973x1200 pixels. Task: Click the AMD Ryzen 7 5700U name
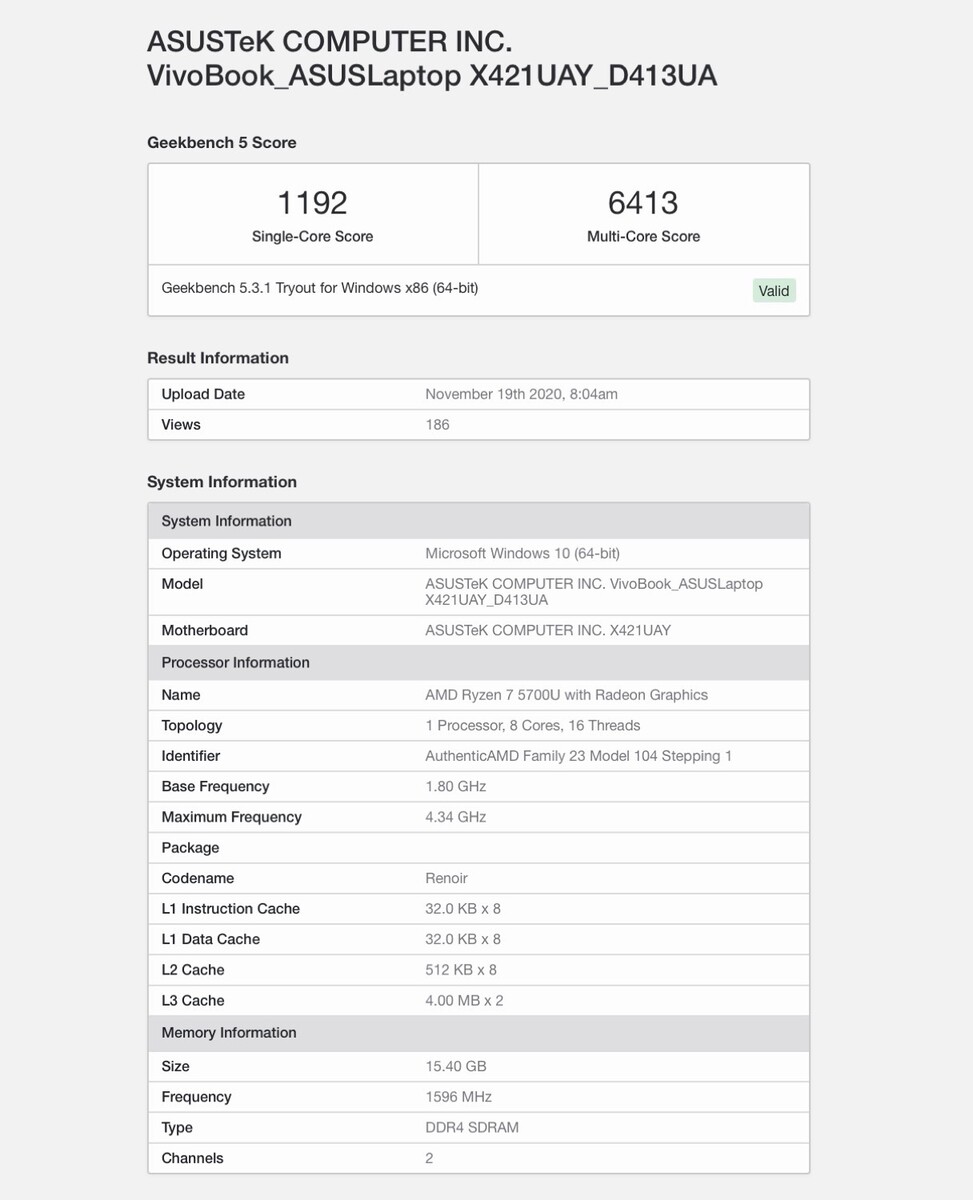click(566, 695)
